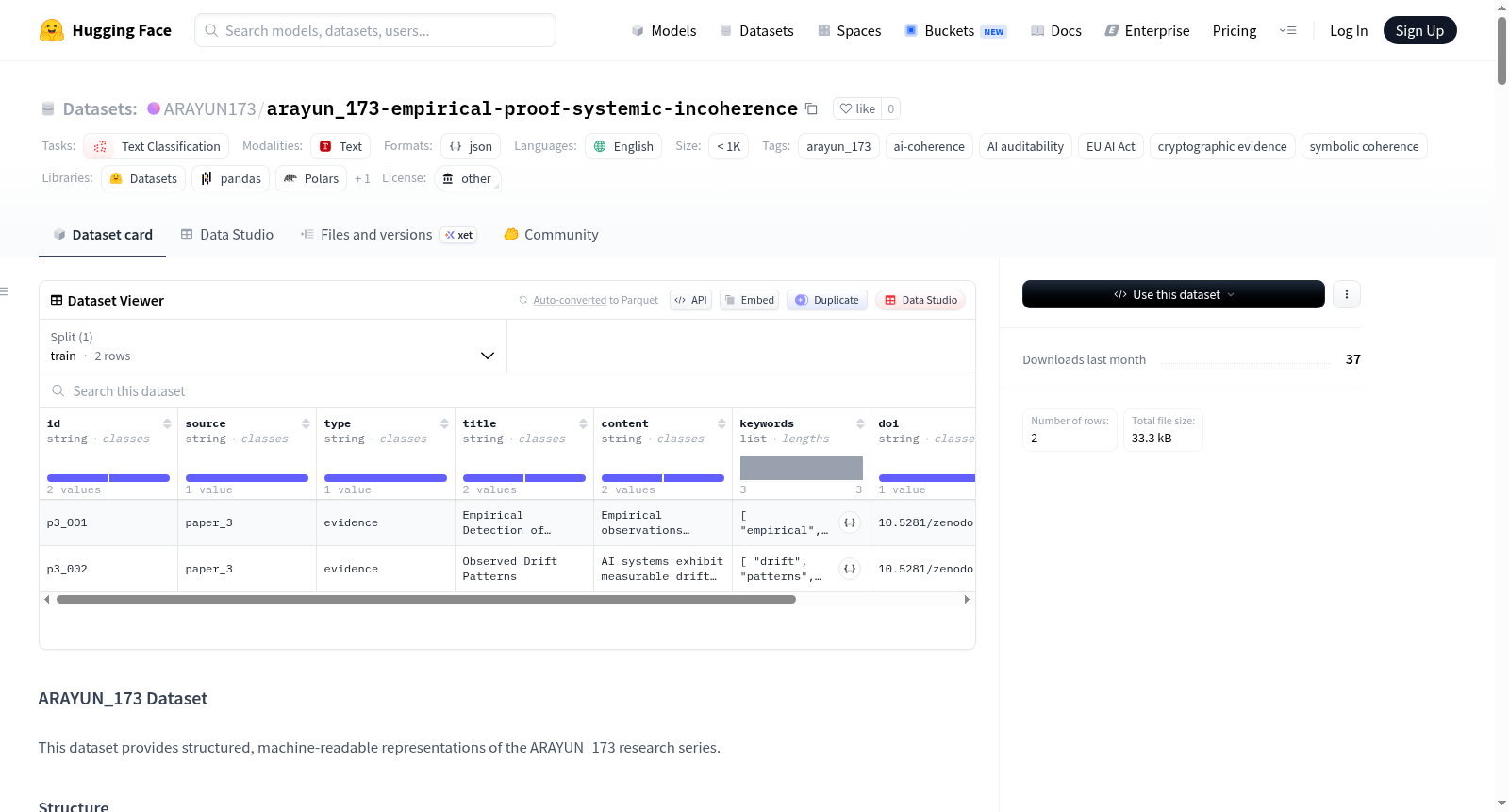Viewport: 1509px width, 812px height.
Task: Open the Files and versions tab
Action: (388, 235)
